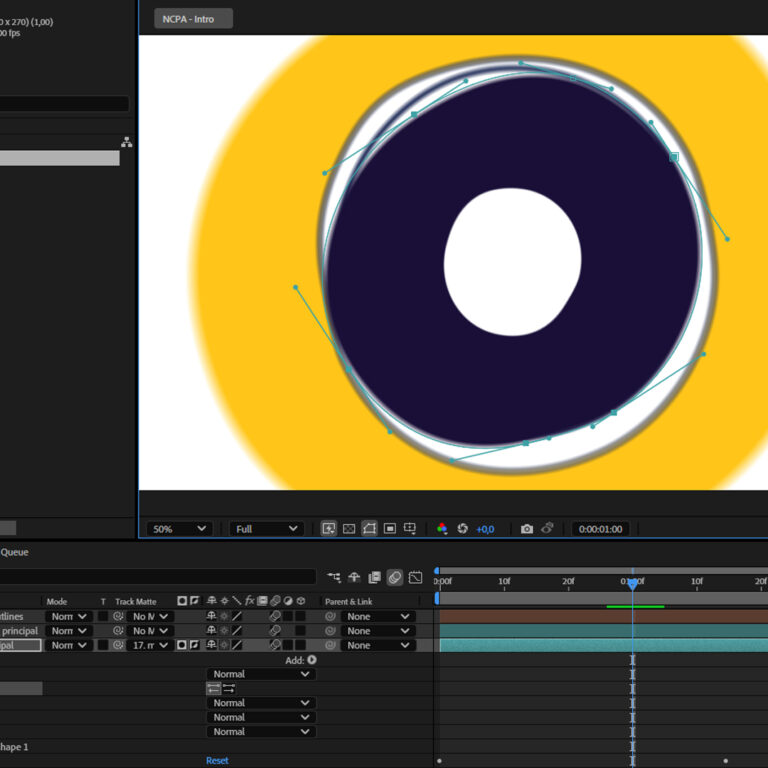Screen dimensions: 768x768
Task: Click the Add shape content arrow button
Action: point(312,660)
